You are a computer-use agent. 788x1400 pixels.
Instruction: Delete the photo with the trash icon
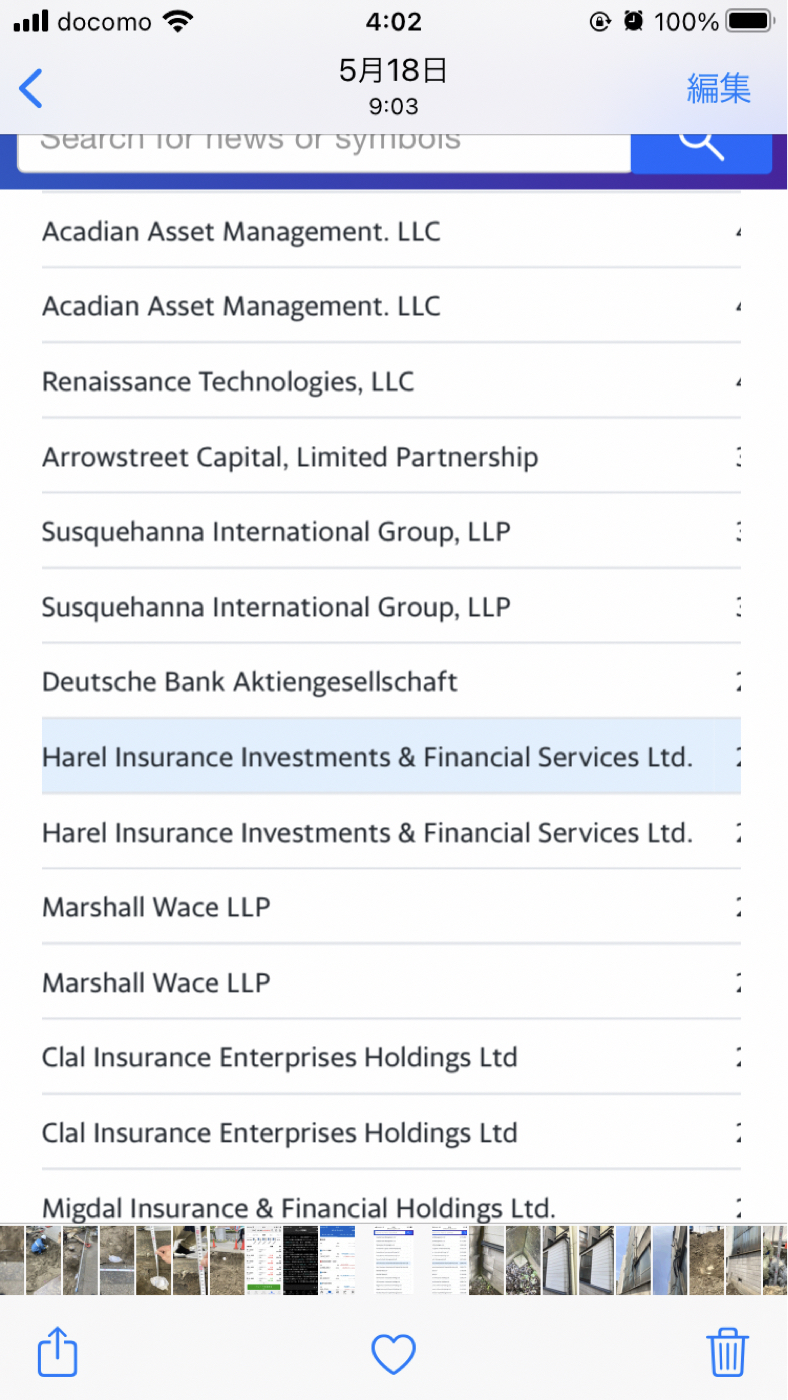[x=728, y=1353]
